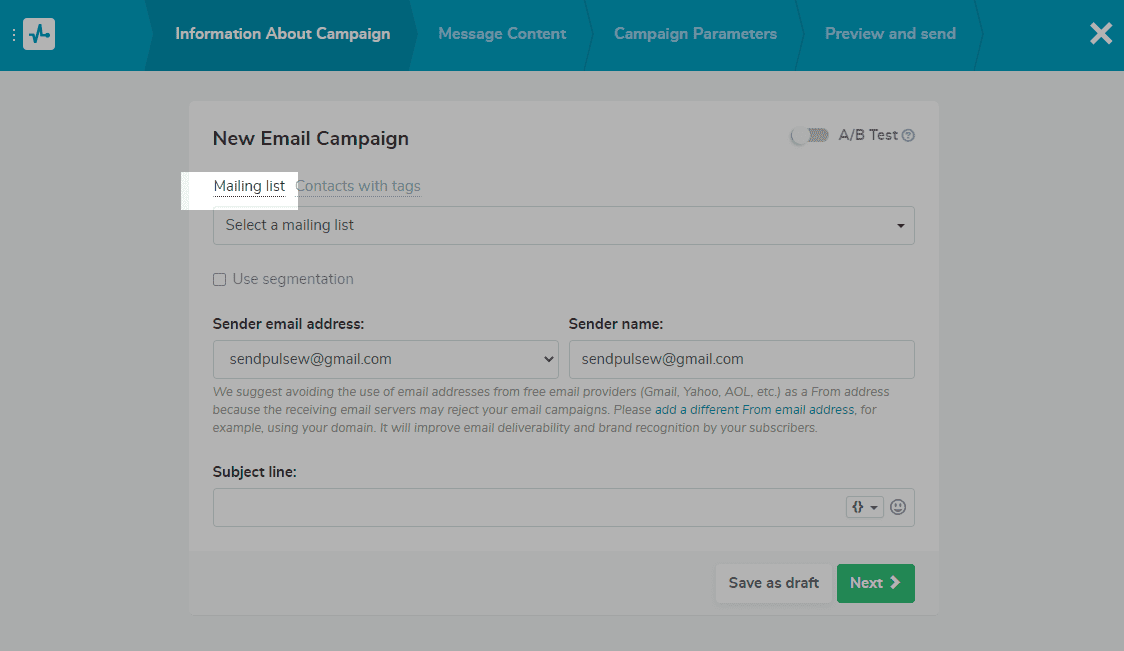This screenshot has height=651, width=1124.
Task: Click into the Sender name field
Action: tap(741, 359)
